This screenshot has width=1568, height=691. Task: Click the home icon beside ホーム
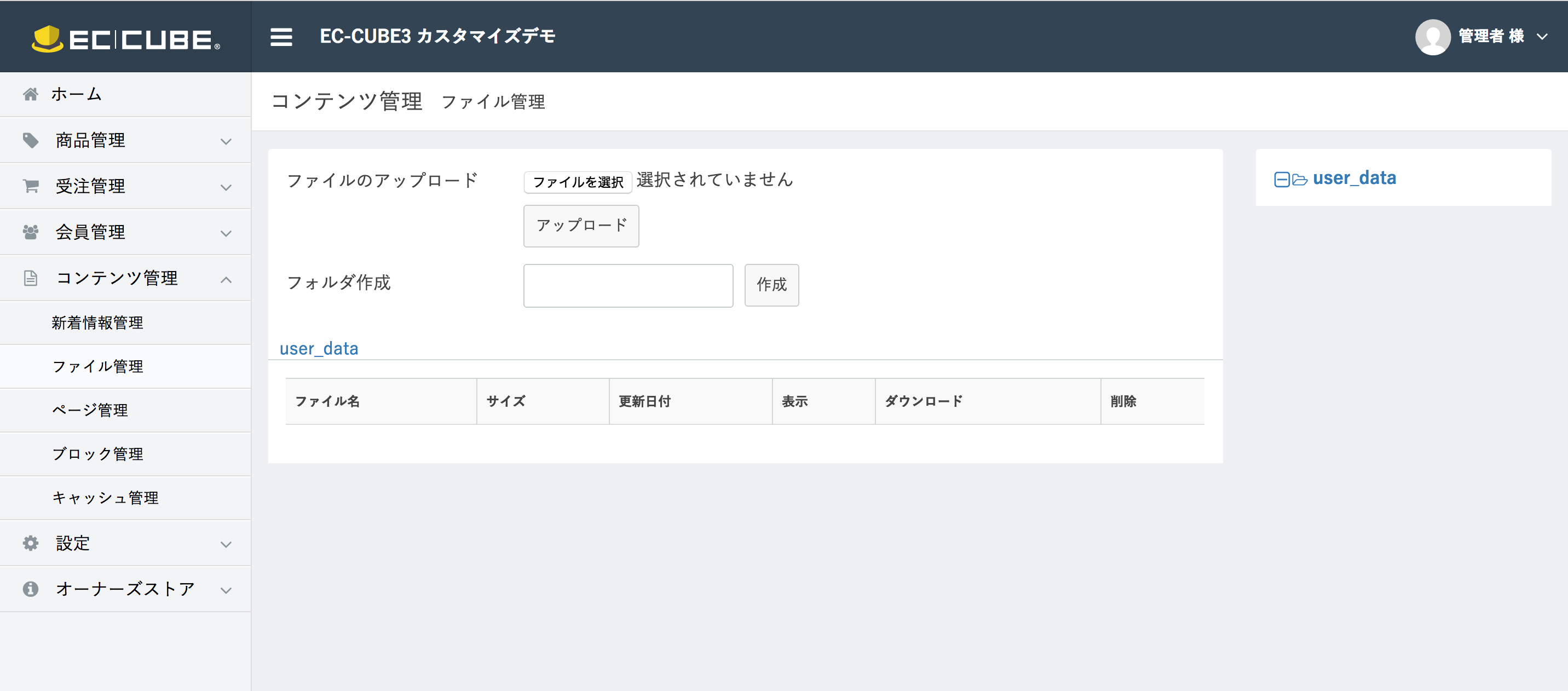click(31, 94)
